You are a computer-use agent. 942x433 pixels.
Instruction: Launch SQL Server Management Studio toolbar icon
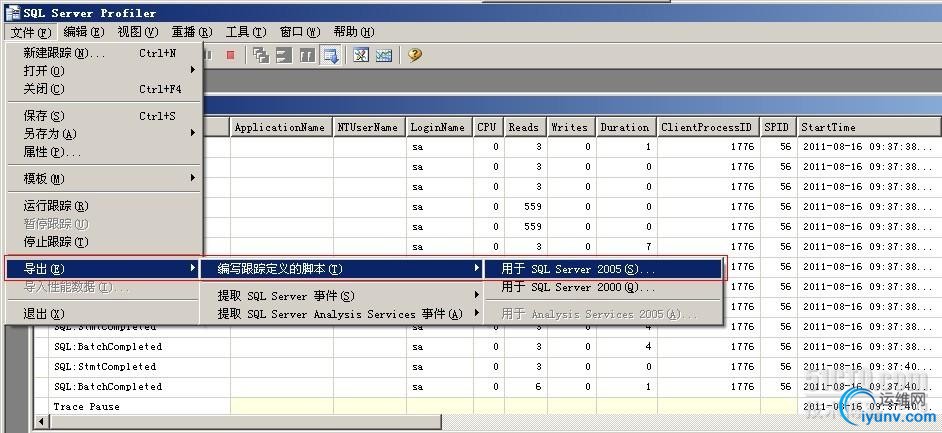(x=361, y=55)
